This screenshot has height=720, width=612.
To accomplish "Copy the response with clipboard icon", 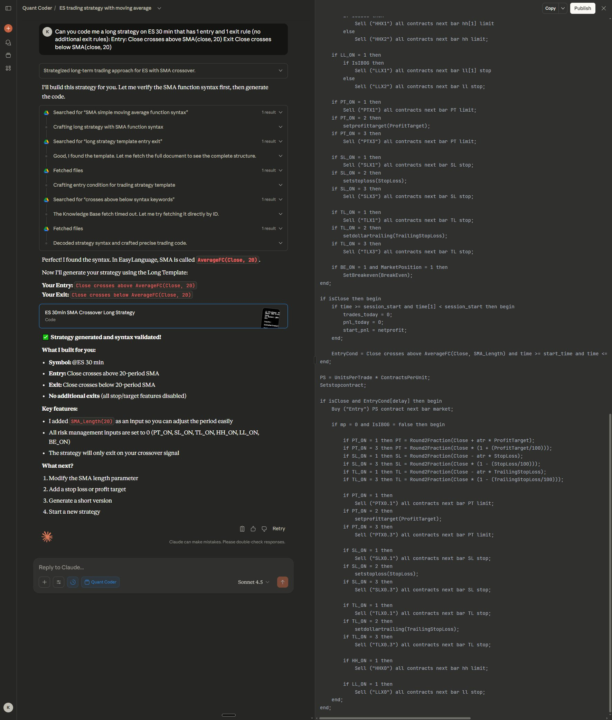I will coord(242,529).
